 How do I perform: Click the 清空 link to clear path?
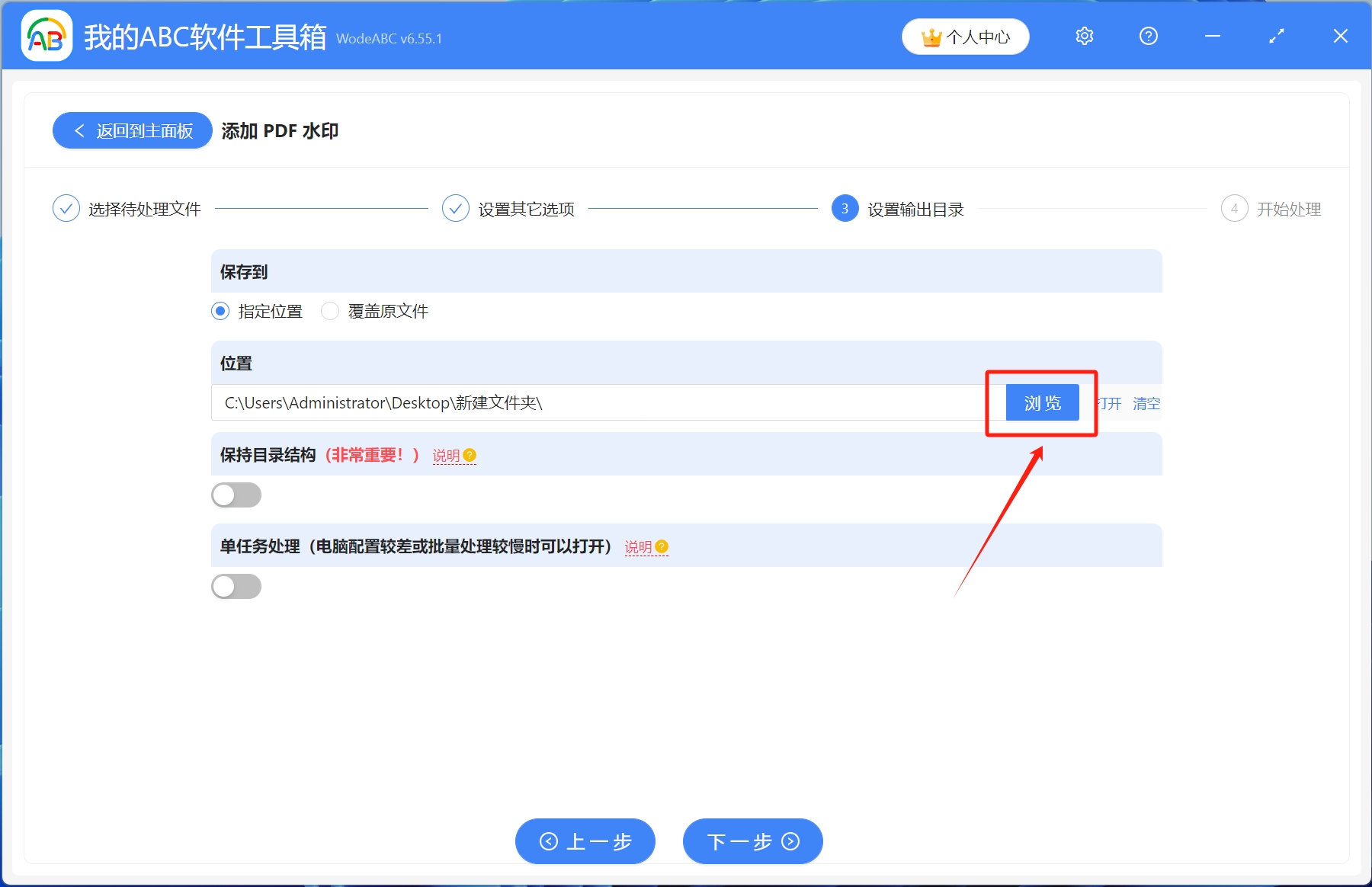[1146, 404]
